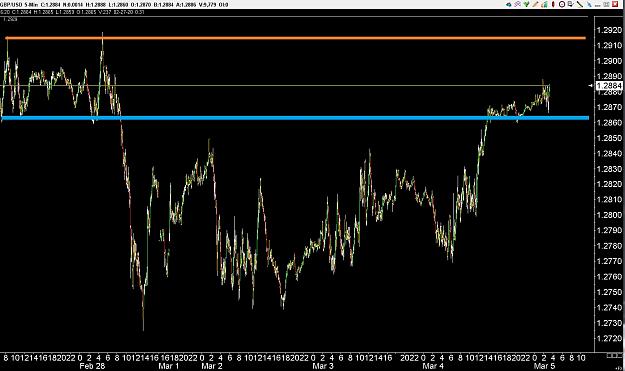This screenshot has width=625, height=371.
Task: Click the green and tan toolbar icon
Action: (544, 4)
